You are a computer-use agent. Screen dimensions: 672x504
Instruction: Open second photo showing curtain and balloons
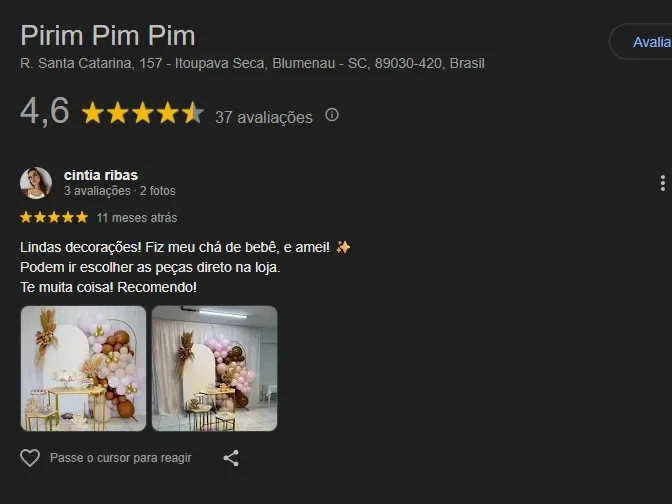point(214,368)
